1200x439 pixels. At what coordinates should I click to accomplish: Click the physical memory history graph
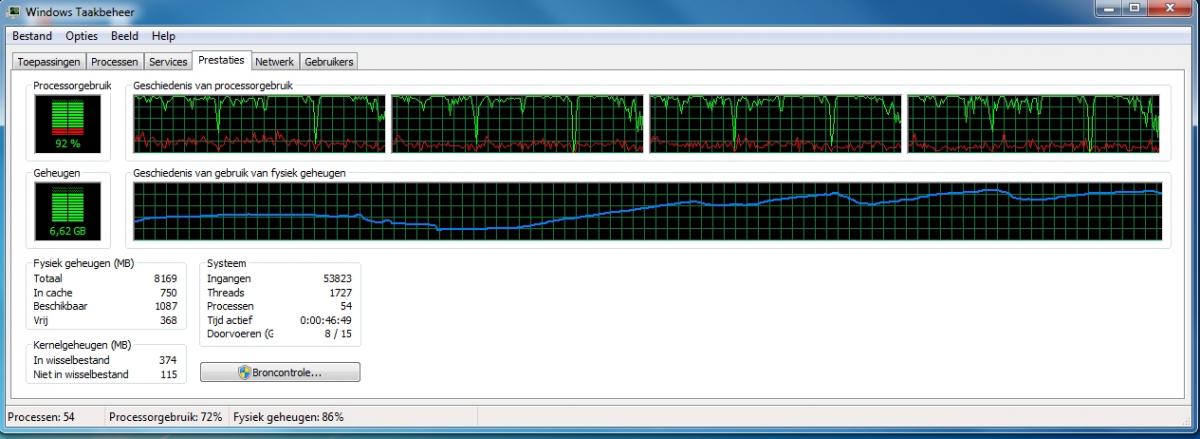click(x=647, y=212)
